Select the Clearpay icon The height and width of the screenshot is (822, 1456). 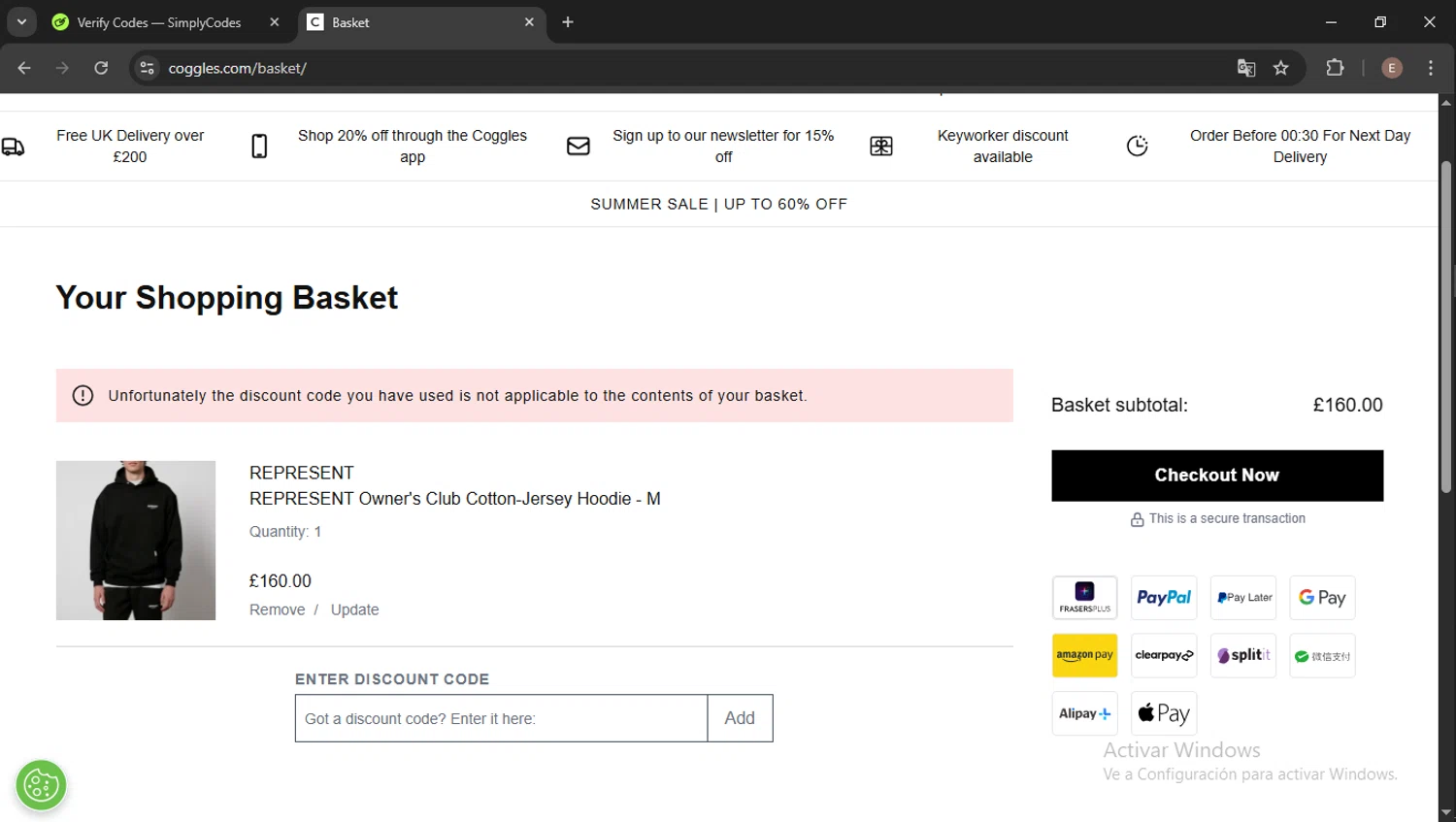tap(1164, 655)
